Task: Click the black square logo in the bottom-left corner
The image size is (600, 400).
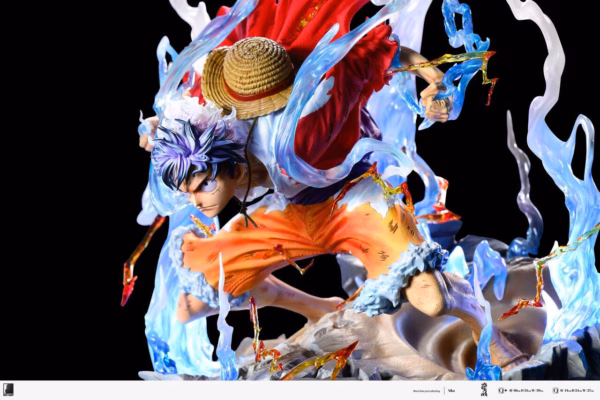Action: pos(8,390)
